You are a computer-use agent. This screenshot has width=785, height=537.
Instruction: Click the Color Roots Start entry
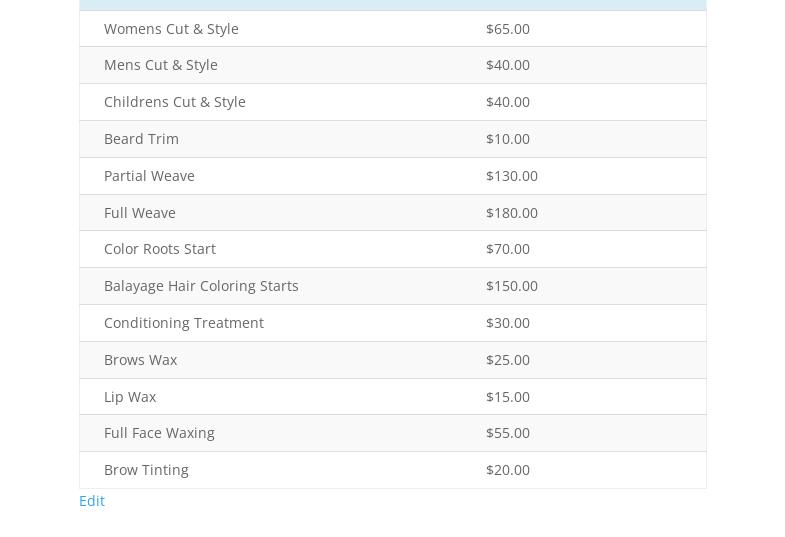(x=160, y=249)
